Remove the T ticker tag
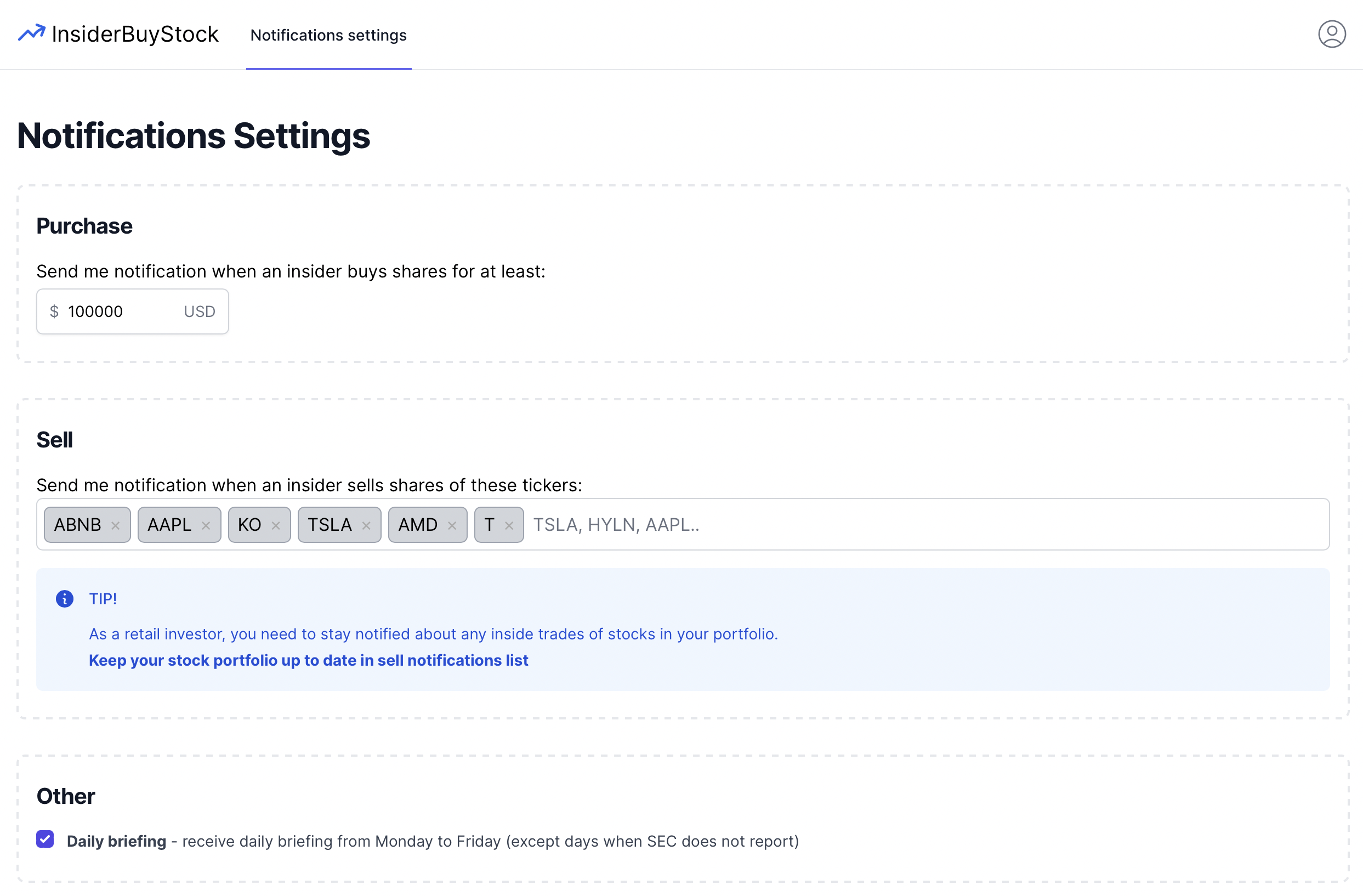This screenshot has height=896, width=1363. click(x=509, y=525)
